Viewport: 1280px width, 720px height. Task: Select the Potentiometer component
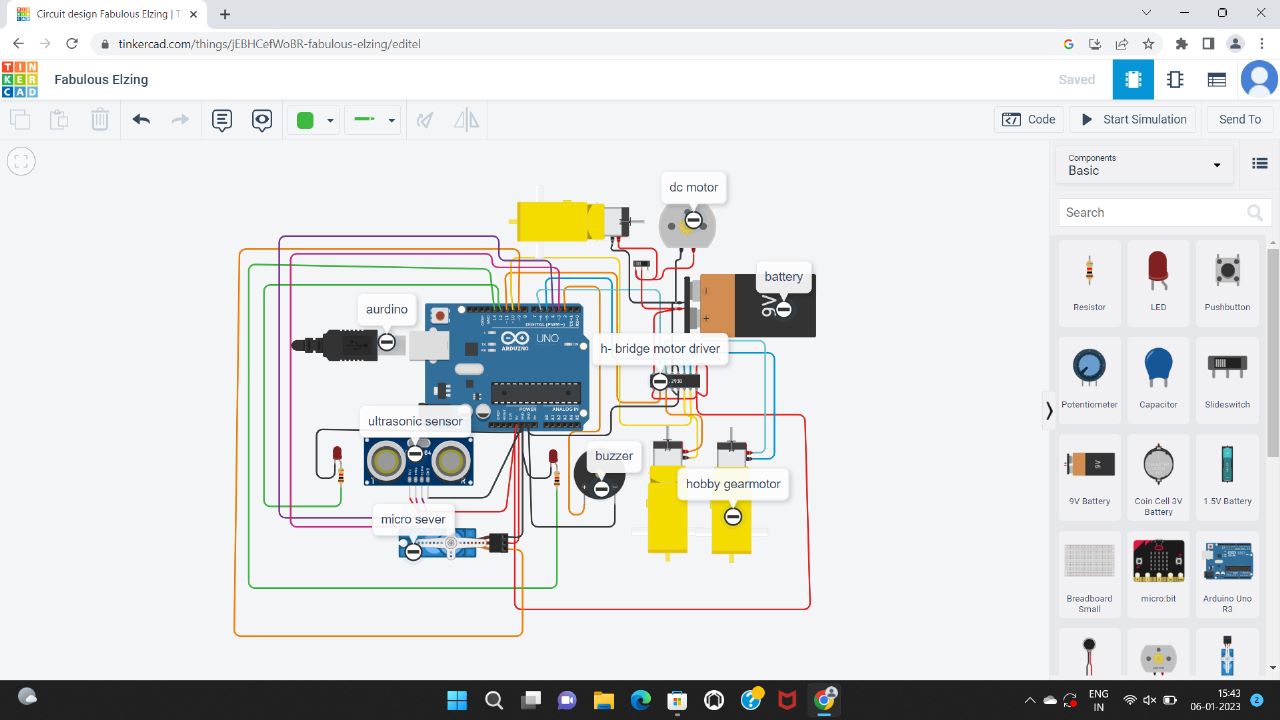click(1089, 380)
